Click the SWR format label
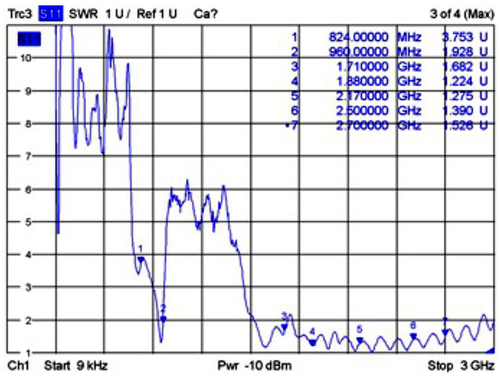500x378 pixels. [83, 14]
